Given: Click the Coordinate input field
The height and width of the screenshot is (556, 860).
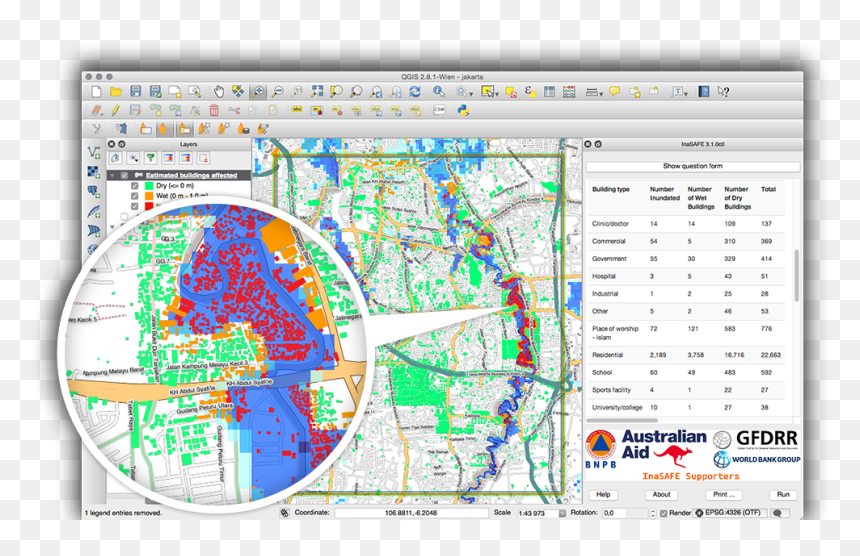Looking at the screenshot, I should (x=411, y=513).
